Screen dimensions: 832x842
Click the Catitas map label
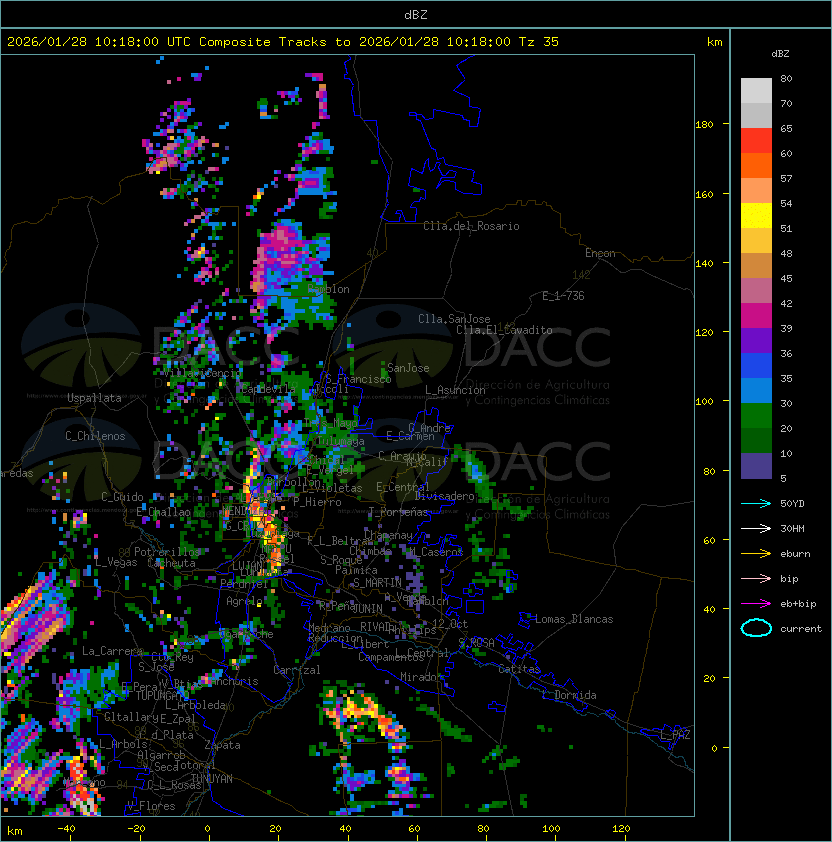click(x=519, y=669)
